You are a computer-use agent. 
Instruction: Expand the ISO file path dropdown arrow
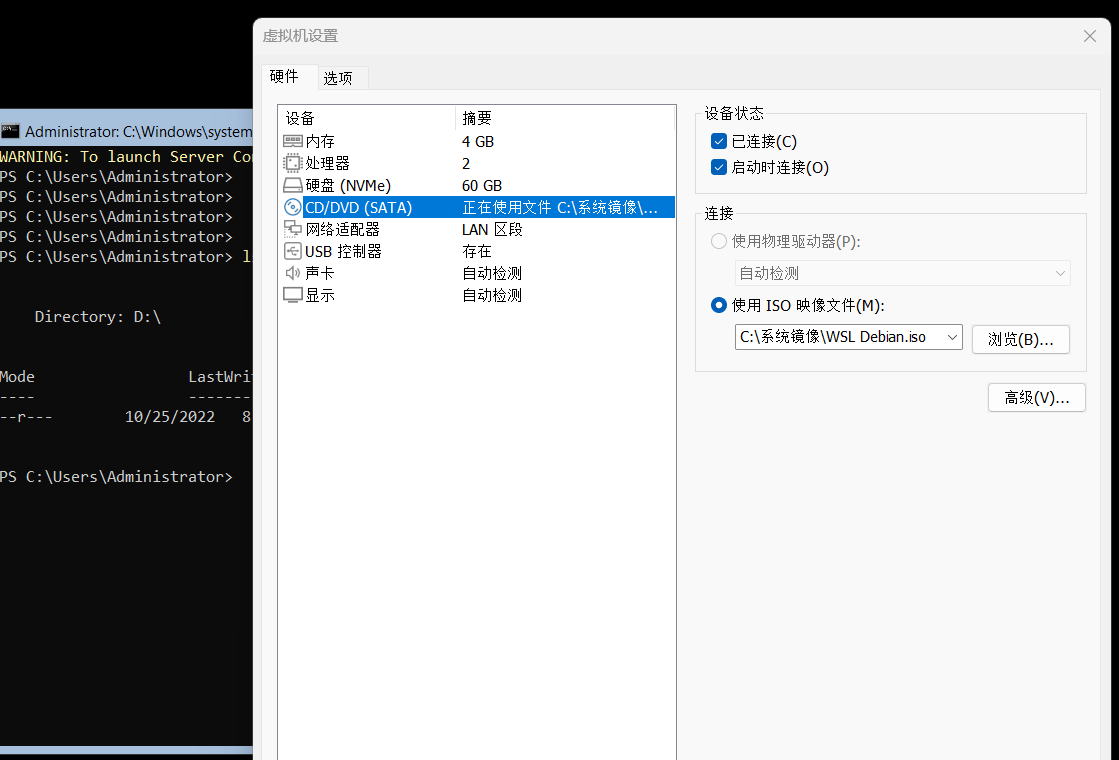pos(952,338)
